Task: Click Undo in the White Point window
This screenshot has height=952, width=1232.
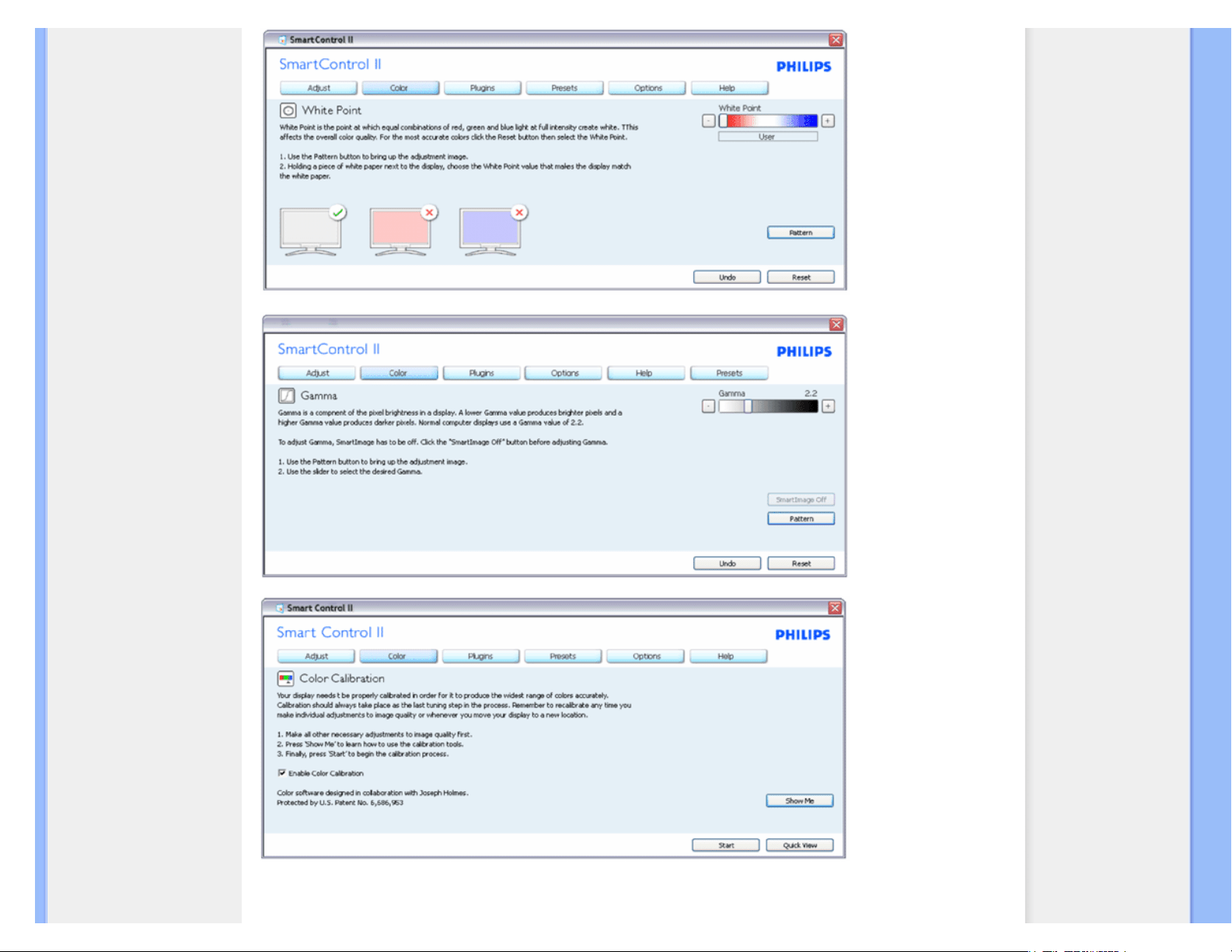Action: coord(727,277)
